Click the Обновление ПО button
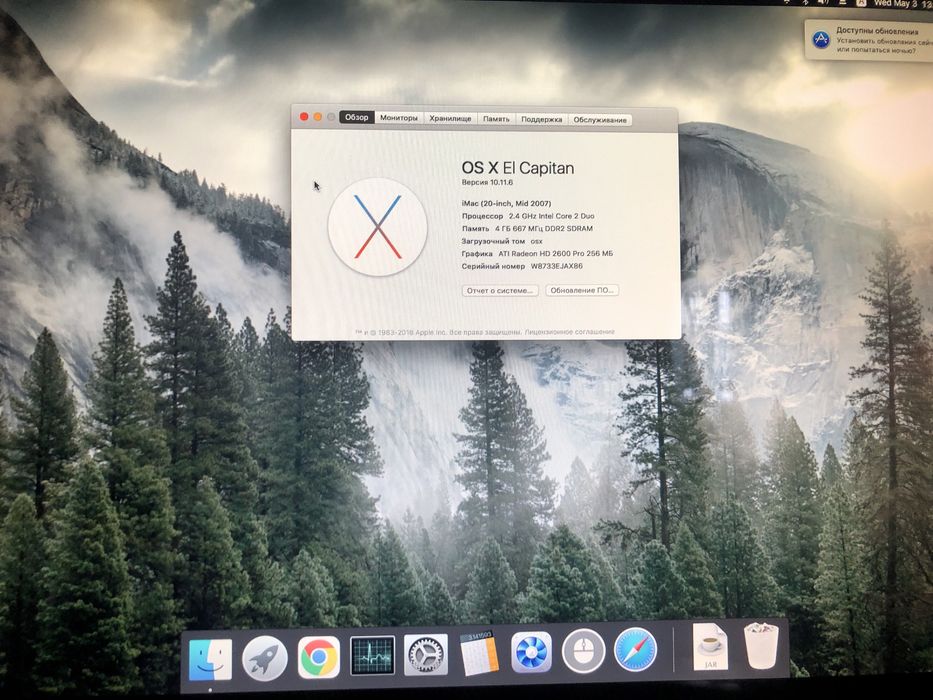This screenshot has width=933, height=700. tap(582, 290)
